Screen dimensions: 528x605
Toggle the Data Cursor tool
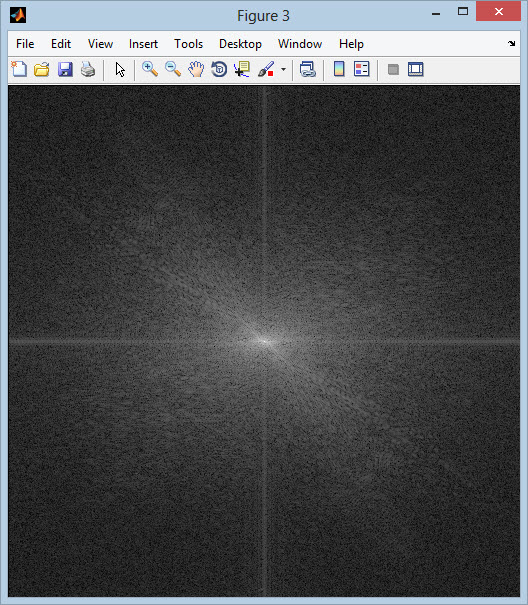pos(242,69)
